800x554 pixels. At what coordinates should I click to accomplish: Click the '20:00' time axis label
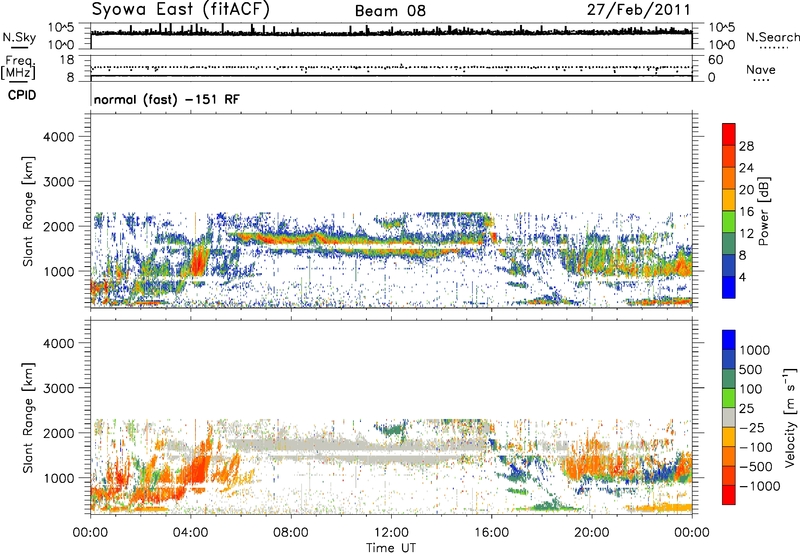coord(591,533)
